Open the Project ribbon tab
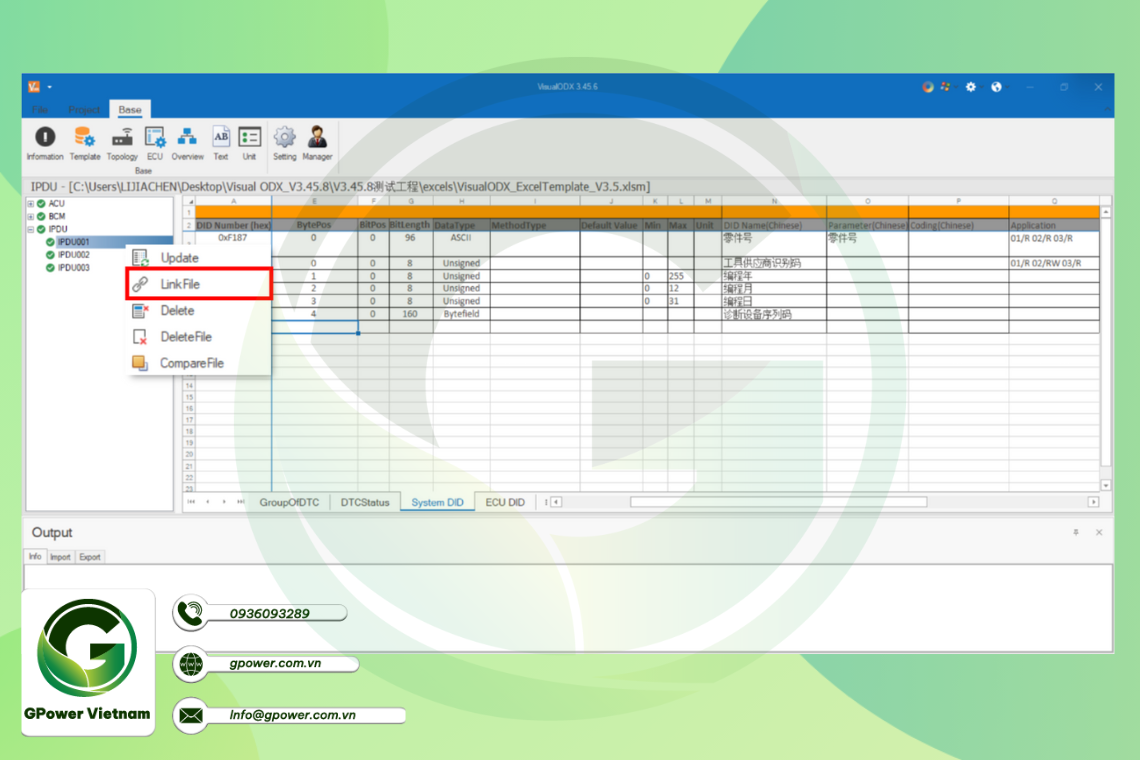Screen dimensions: 1140x760 click(x=84, y=110)
